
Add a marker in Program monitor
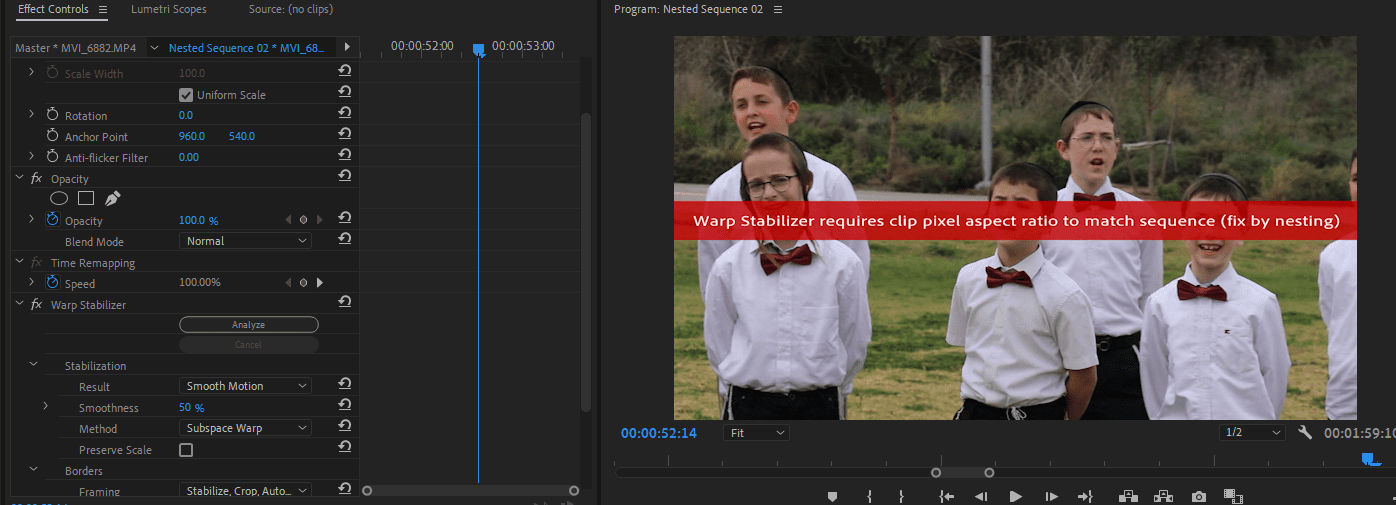[831, 496]
